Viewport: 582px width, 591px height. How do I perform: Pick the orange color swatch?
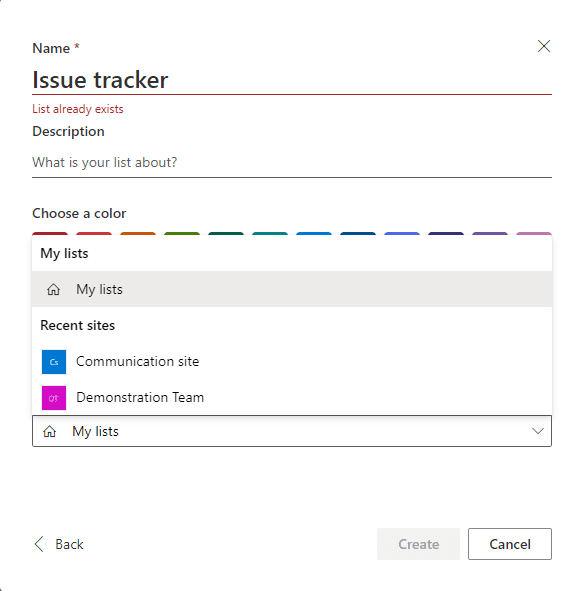138,234
